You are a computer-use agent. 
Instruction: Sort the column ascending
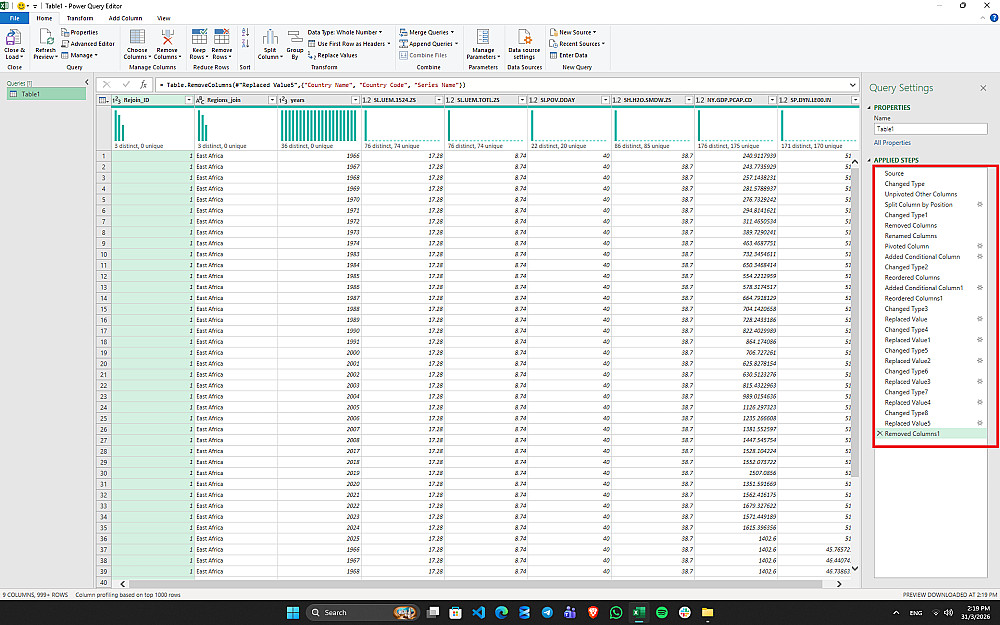coord(245,33)
